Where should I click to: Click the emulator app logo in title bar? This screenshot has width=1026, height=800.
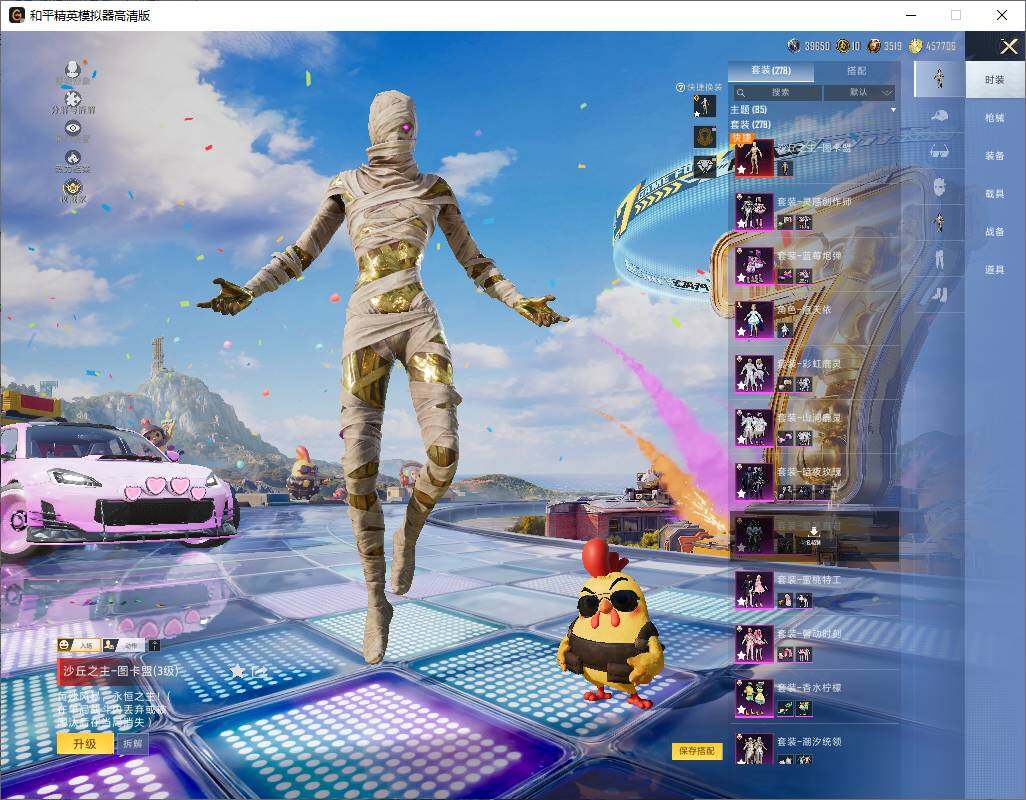[x=16, y=15]
